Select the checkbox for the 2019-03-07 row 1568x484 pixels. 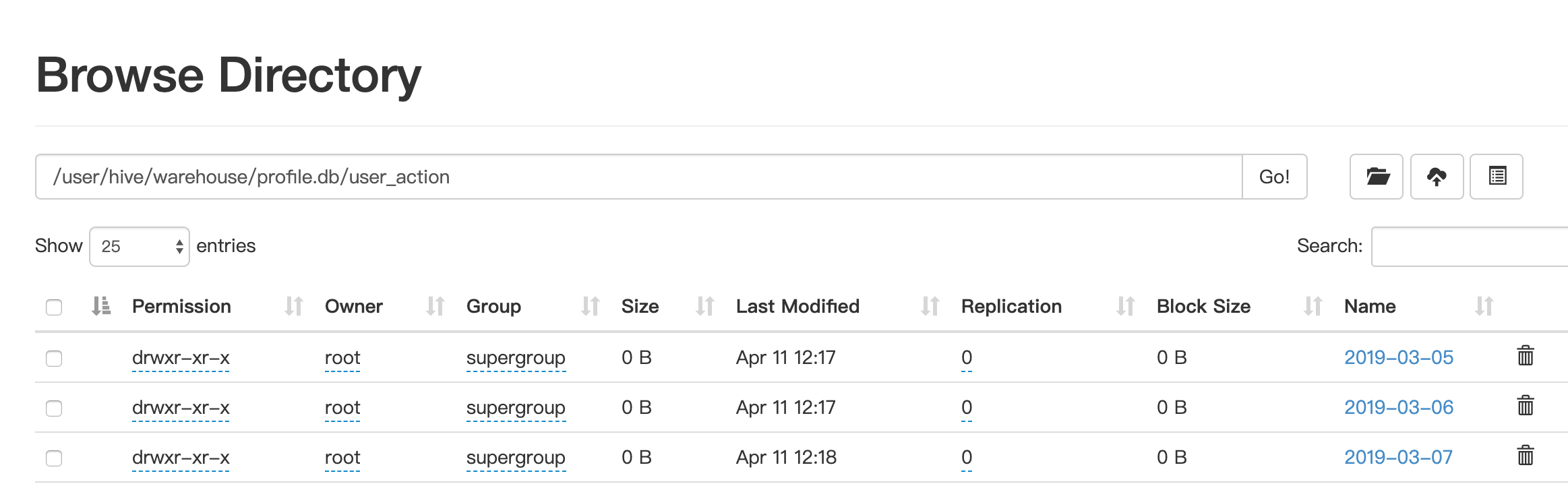coord(54,458)
